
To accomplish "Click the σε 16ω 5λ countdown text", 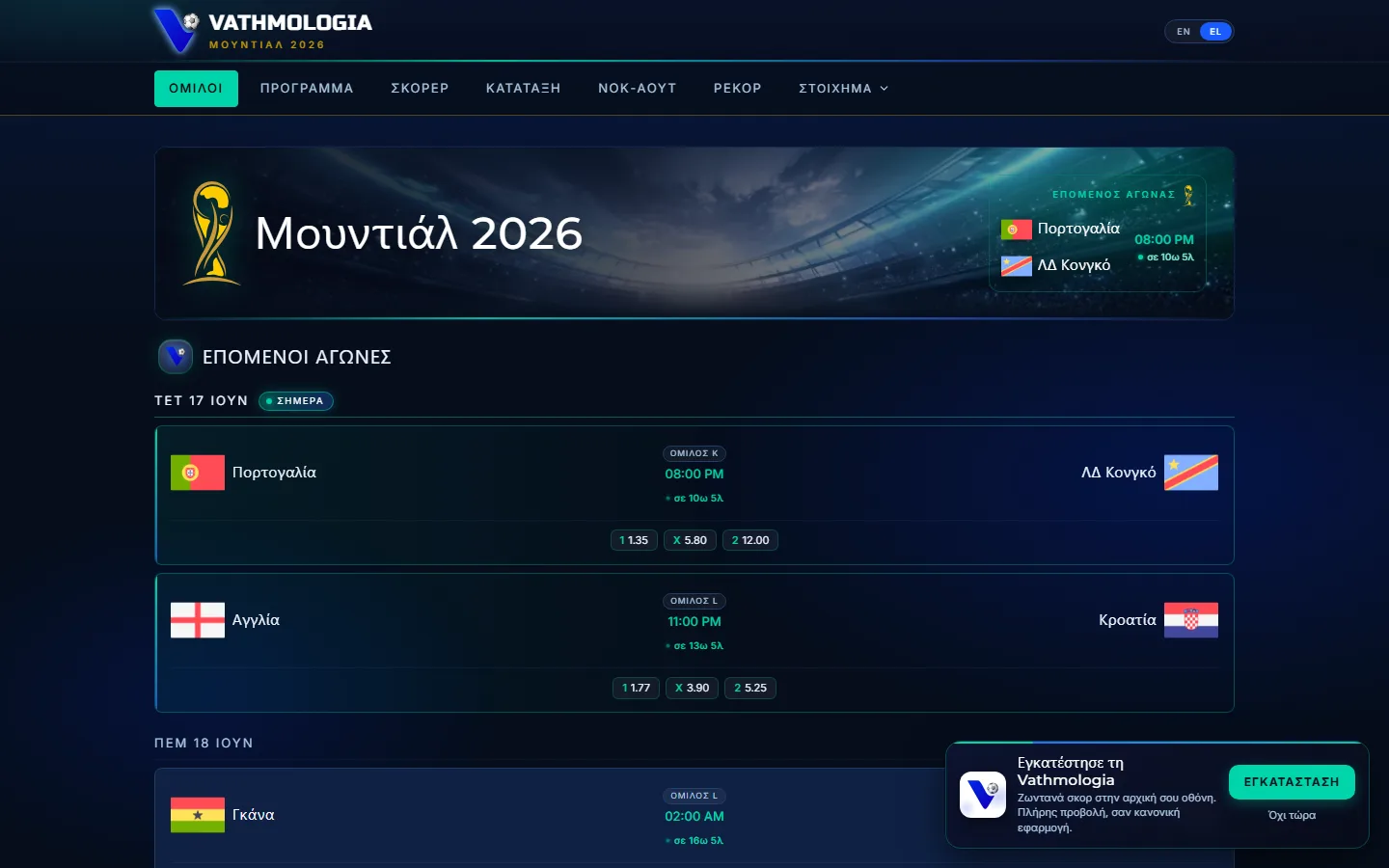I will pos(694,841).
